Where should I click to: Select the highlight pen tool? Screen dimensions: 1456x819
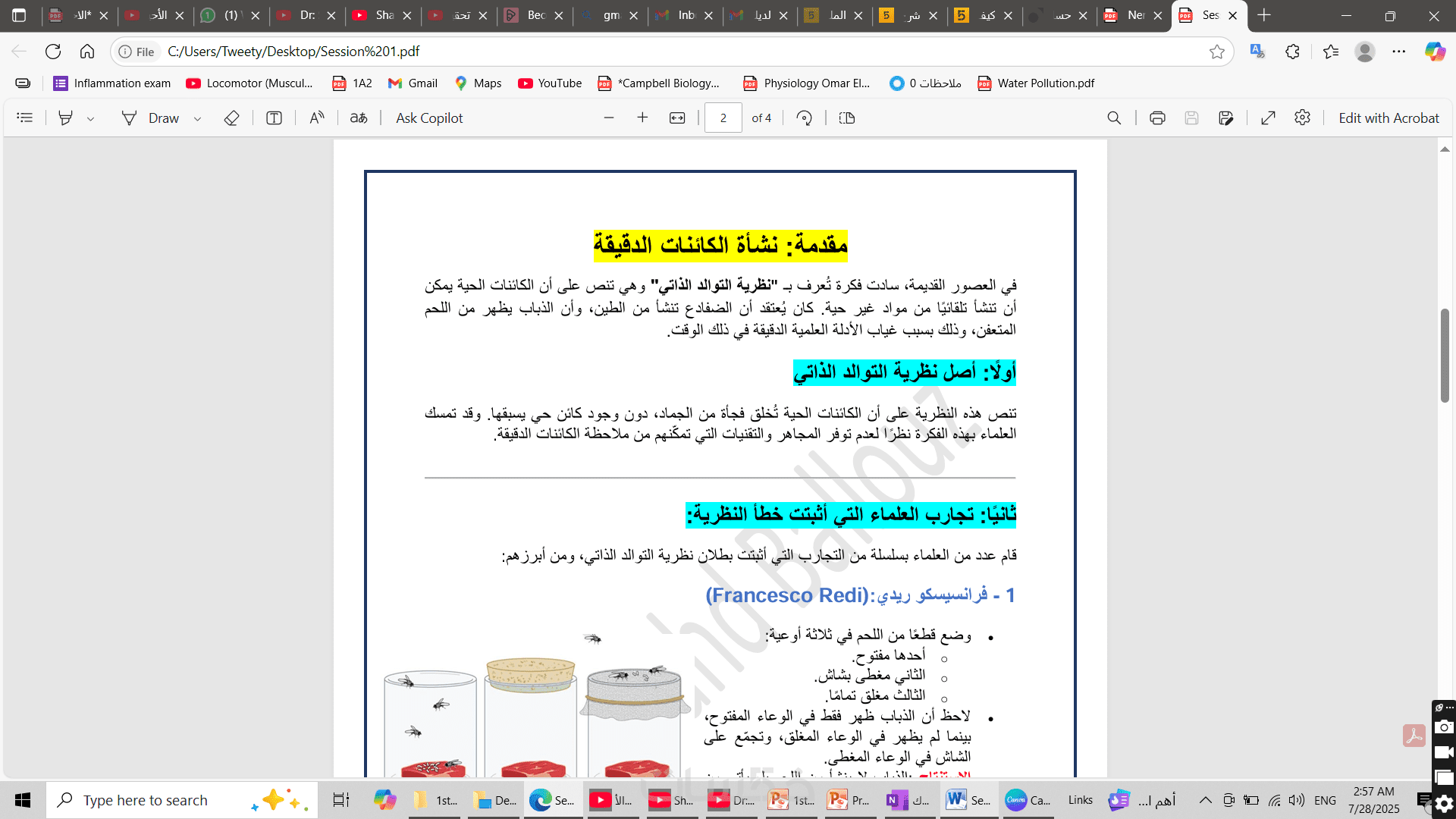click(x=66, y=118)
